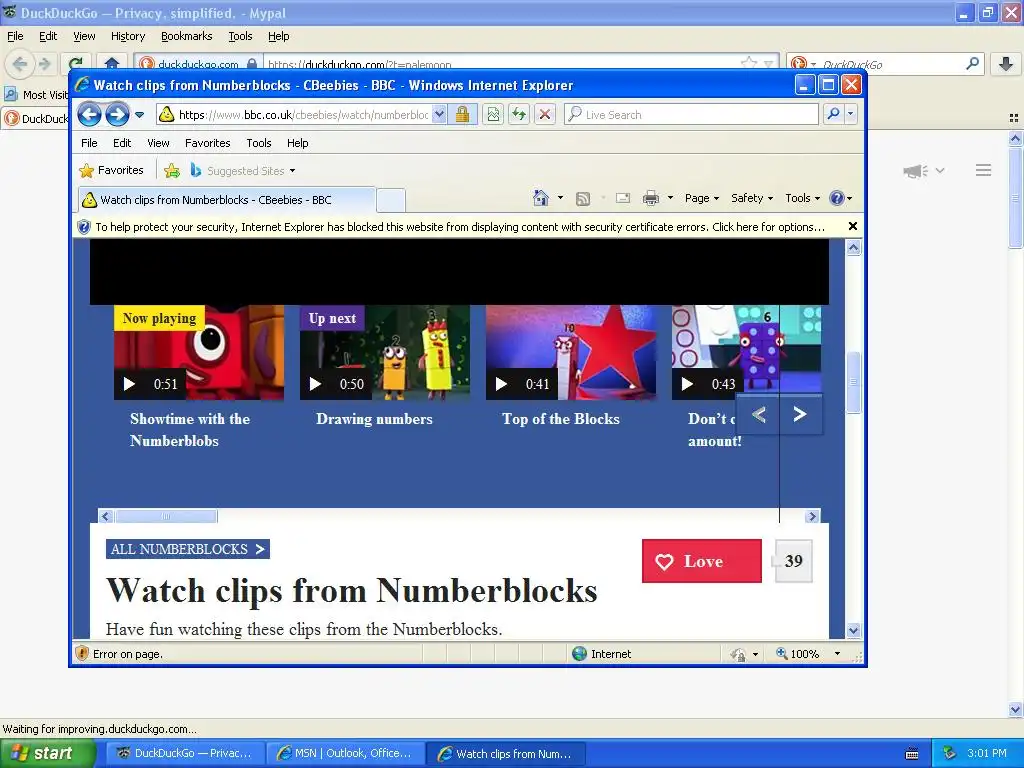The width and height of the screenshot is (1024, 768).
Task: Open the Page dropdown menu
Action: 701,198
